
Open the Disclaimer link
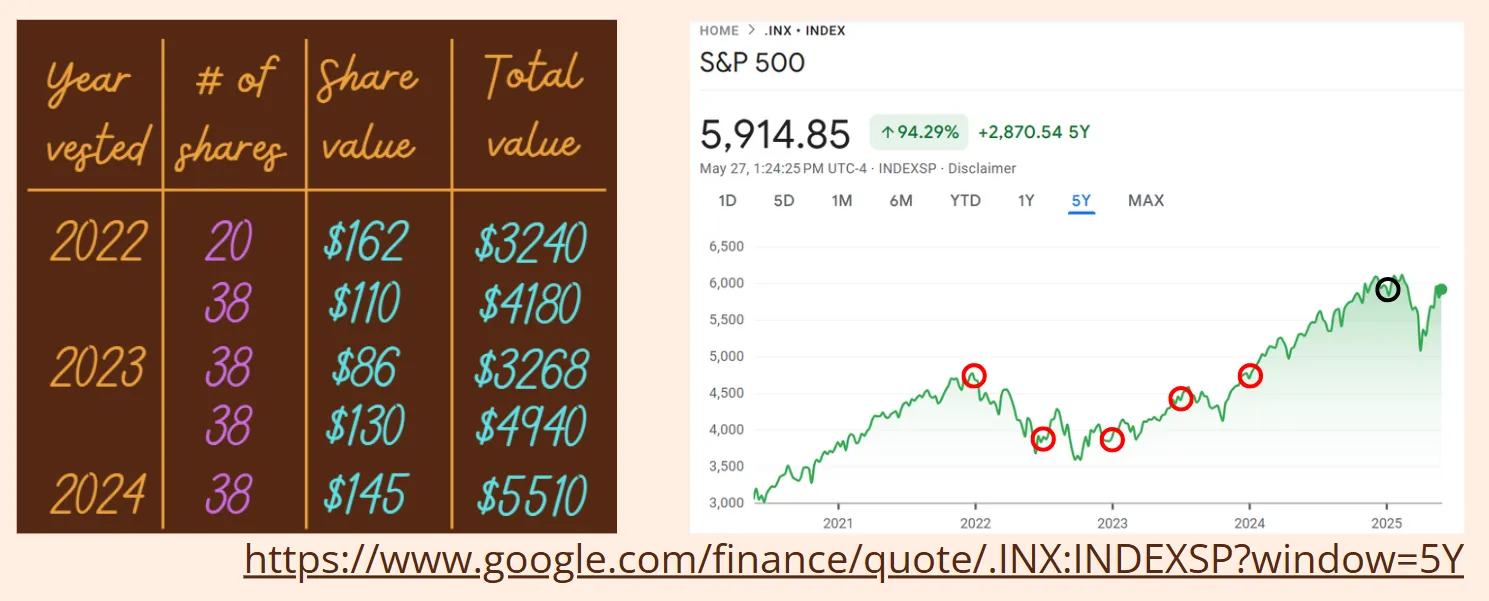pos(982,168)
